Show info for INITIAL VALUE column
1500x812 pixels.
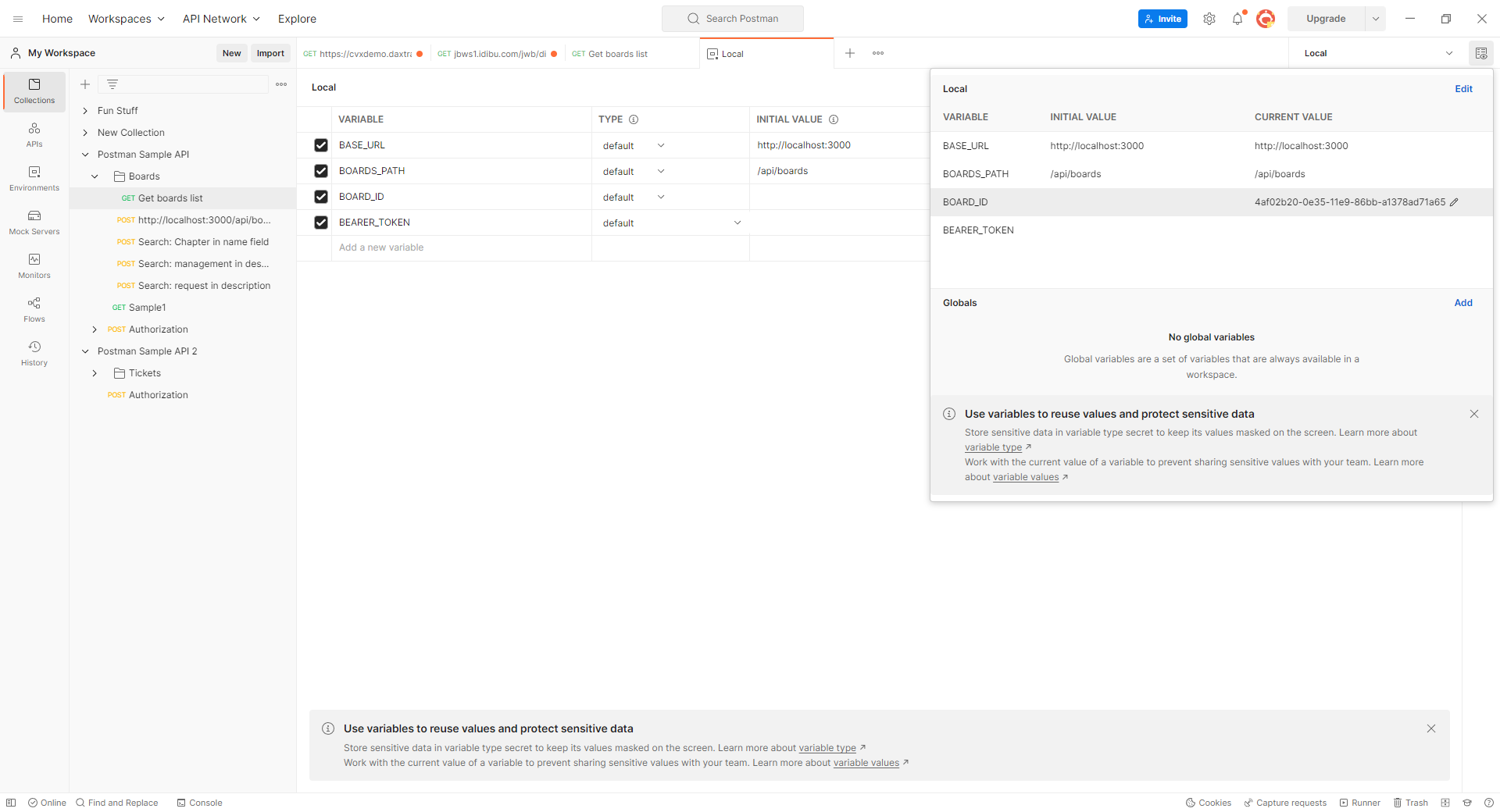(834, 119)
